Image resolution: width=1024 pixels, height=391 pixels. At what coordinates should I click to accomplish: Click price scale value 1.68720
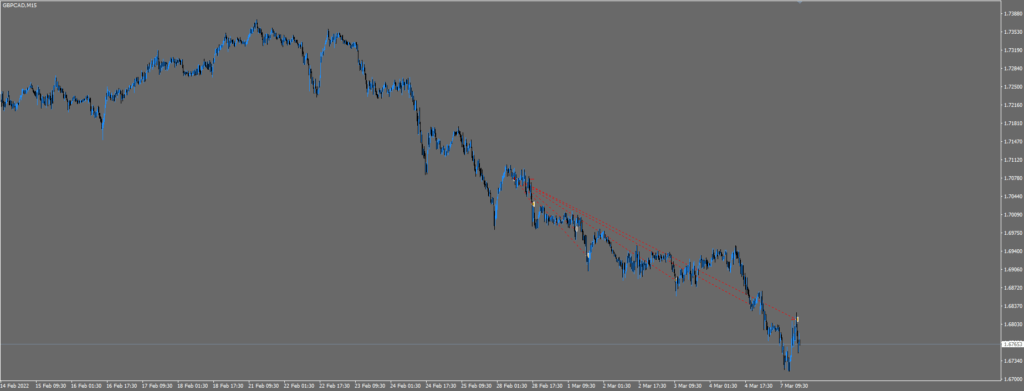point(1014,287)
